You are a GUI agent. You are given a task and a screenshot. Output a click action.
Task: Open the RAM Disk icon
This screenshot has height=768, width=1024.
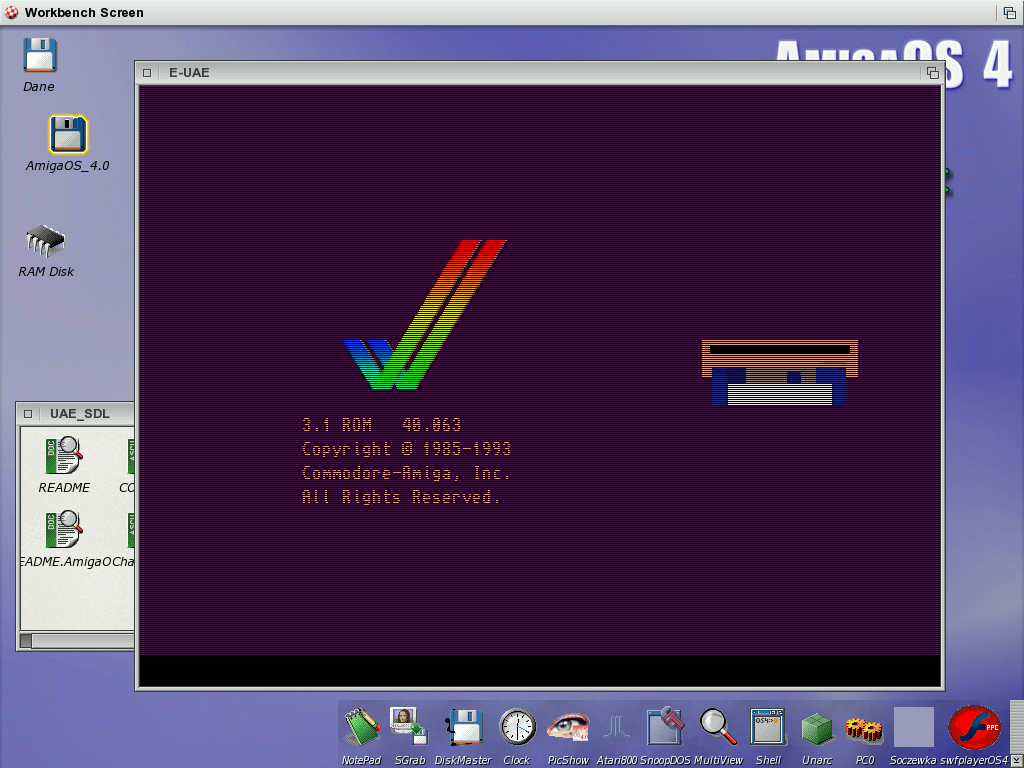(x=46, y=240)
